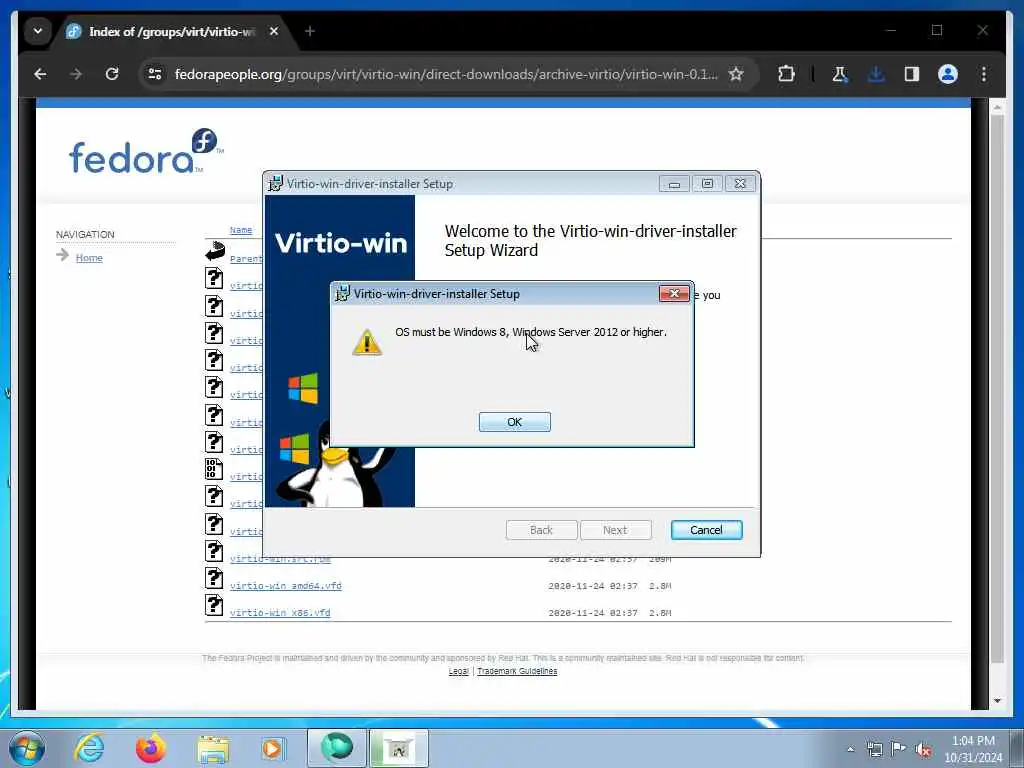
Task: Show Chrome downloads
Action: 876,74
